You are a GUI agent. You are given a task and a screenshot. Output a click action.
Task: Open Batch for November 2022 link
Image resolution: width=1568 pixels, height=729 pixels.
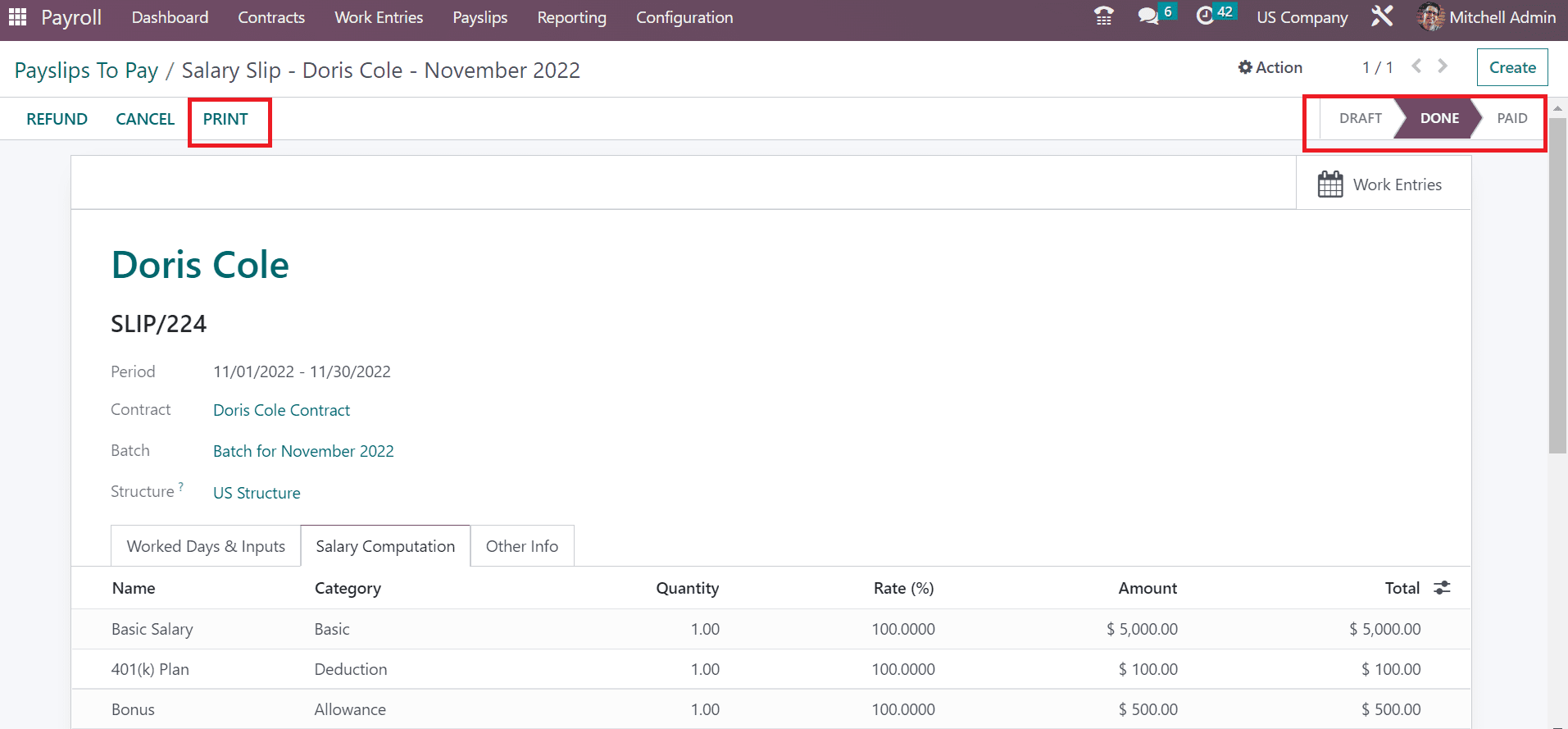(x=303, y=451)
